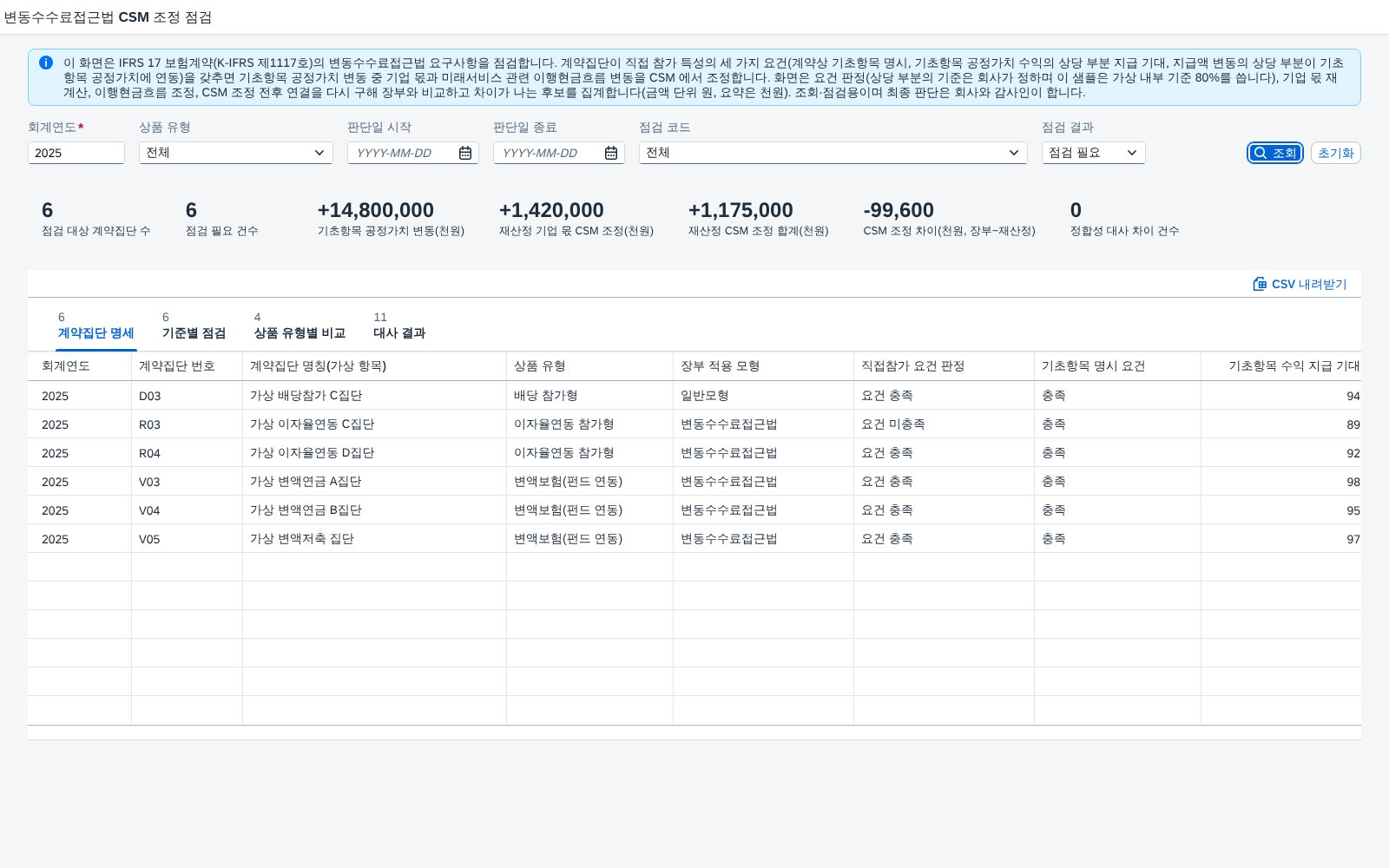Open the 대사 결과 tab
This screenshot has width=1389, height=868.
(399, 325)
